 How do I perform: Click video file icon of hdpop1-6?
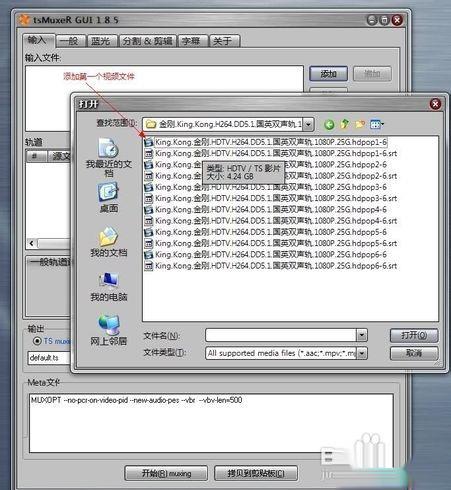pyautogui.click(x=149, y=142)
